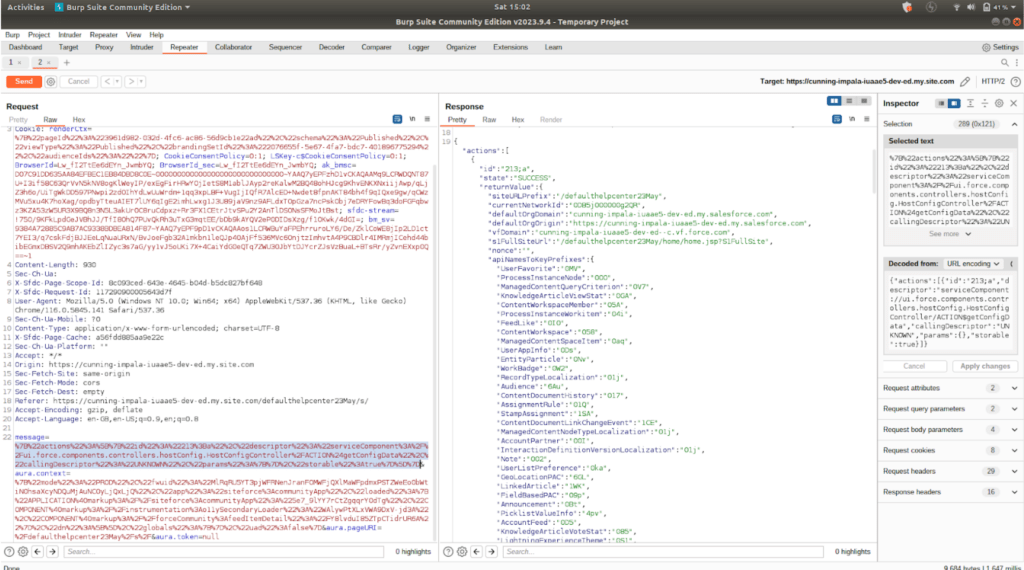Open Settings in top right
1024x570 pixels.
(x=1000, y=47)
